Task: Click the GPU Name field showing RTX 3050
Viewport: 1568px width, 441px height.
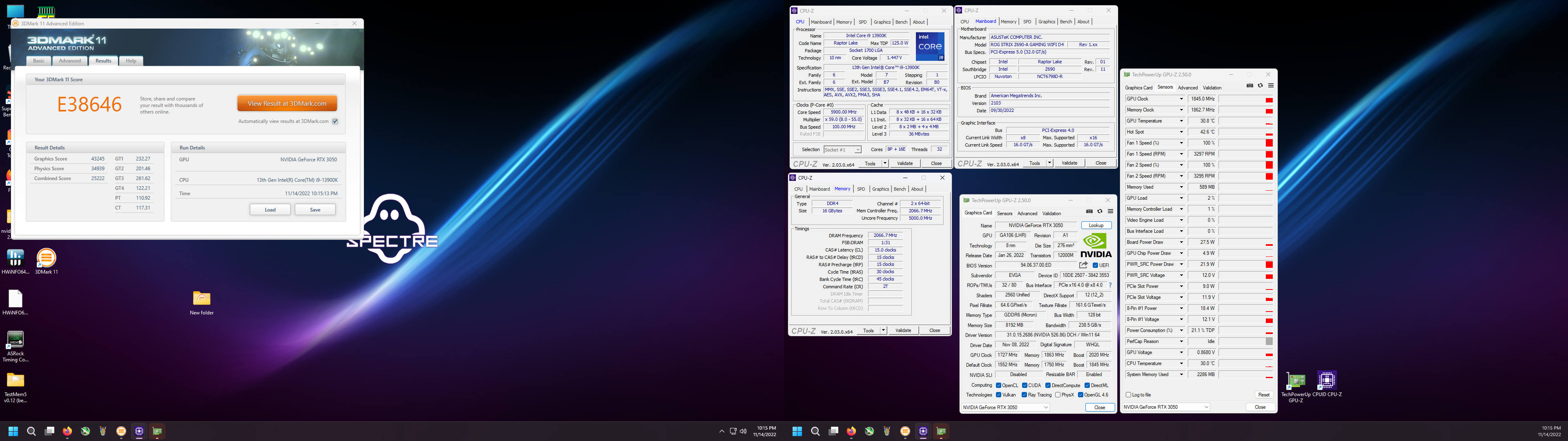Action: (1036, 225)
